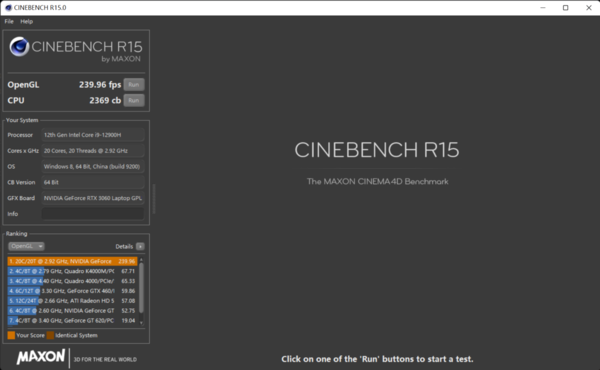This screenshot has width=600, height=370.
Task: Click the Cinebench app icon in title bar
Action: pos(8,8)
